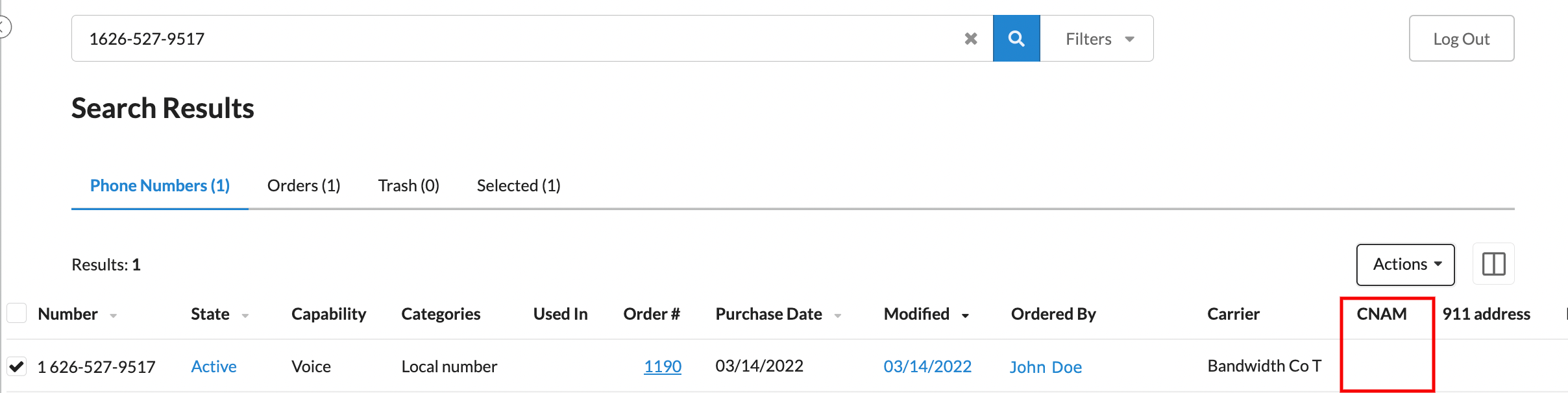The width and height of the screenshot is (1568, 393).
Task: Switch to the Orders (1) tab
Action: tap(304, 185)
